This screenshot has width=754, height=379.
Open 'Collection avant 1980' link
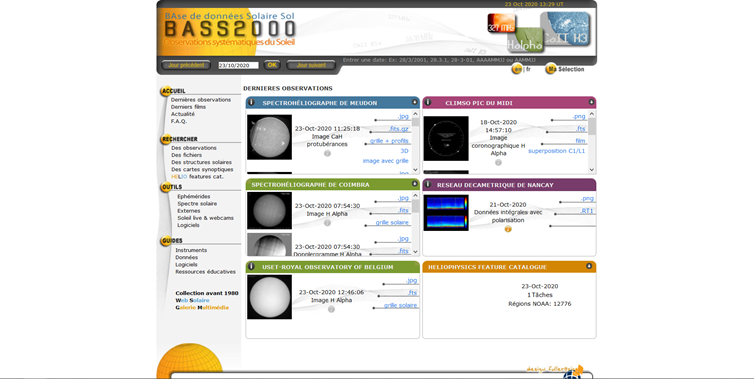click(207, 293)
